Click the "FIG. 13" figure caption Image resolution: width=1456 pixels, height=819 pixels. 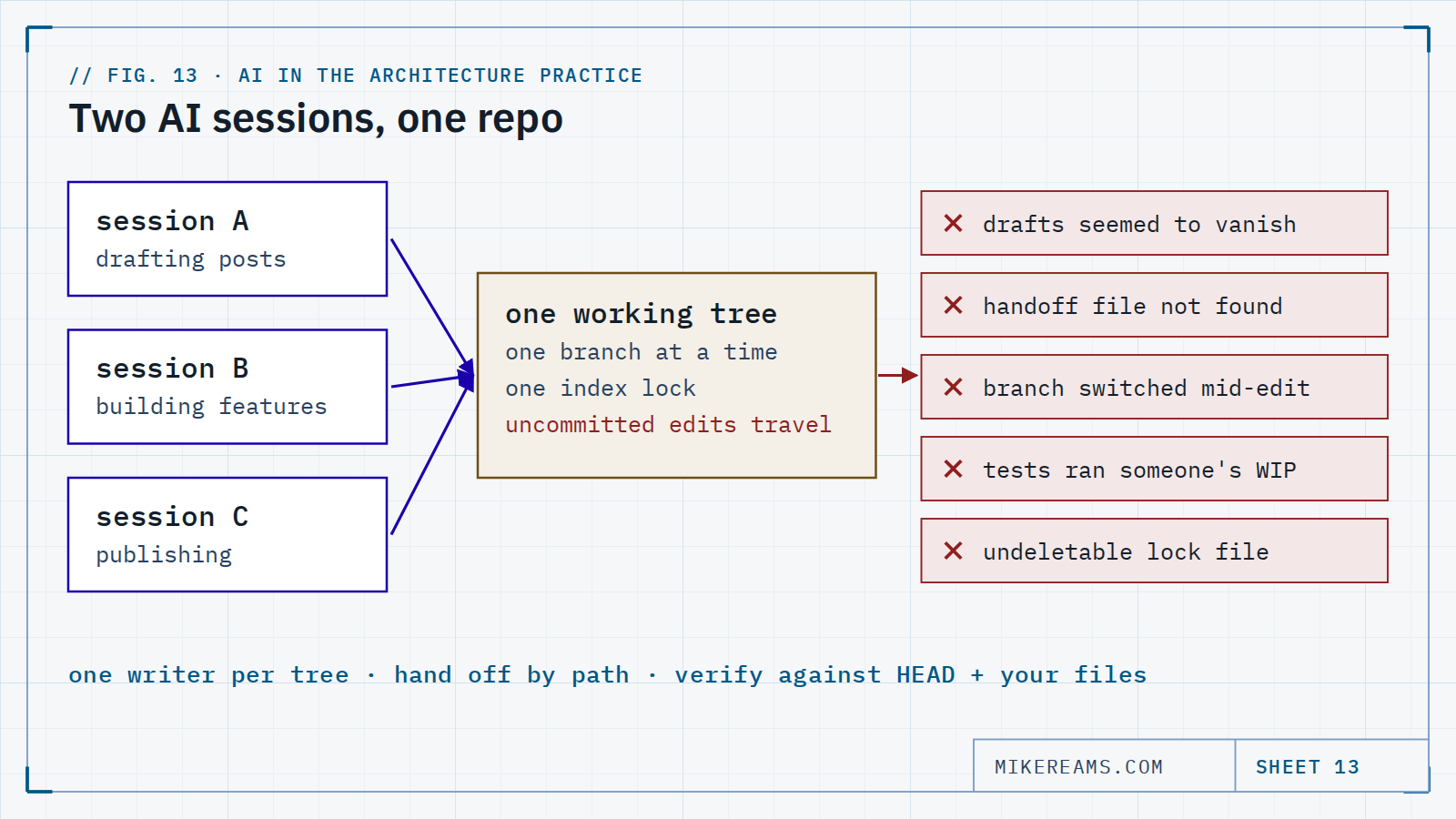click(356, 76)
